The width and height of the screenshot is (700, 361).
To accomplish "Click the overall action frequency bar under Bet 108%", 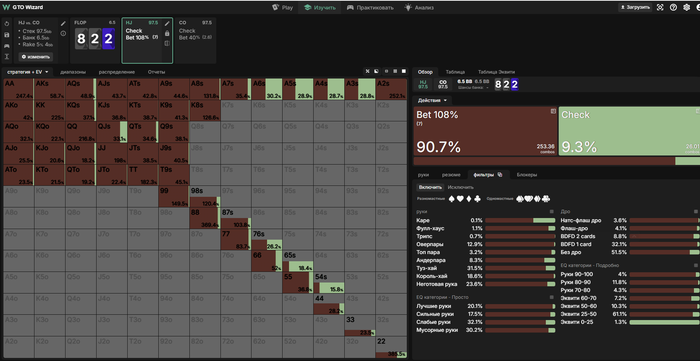I will 557,161.
